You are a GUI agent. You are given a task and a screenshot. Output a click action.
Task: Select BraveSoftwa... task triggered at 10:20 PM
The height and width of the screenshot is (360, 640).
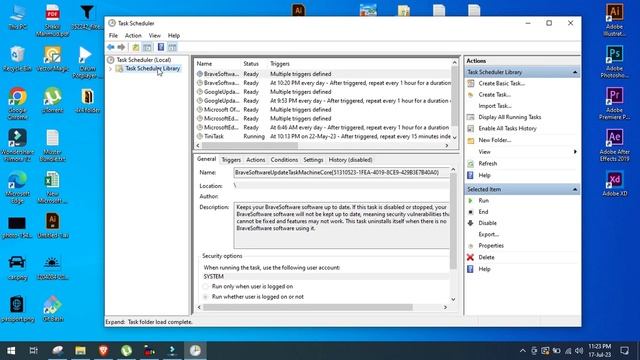[x=323, y=83]
